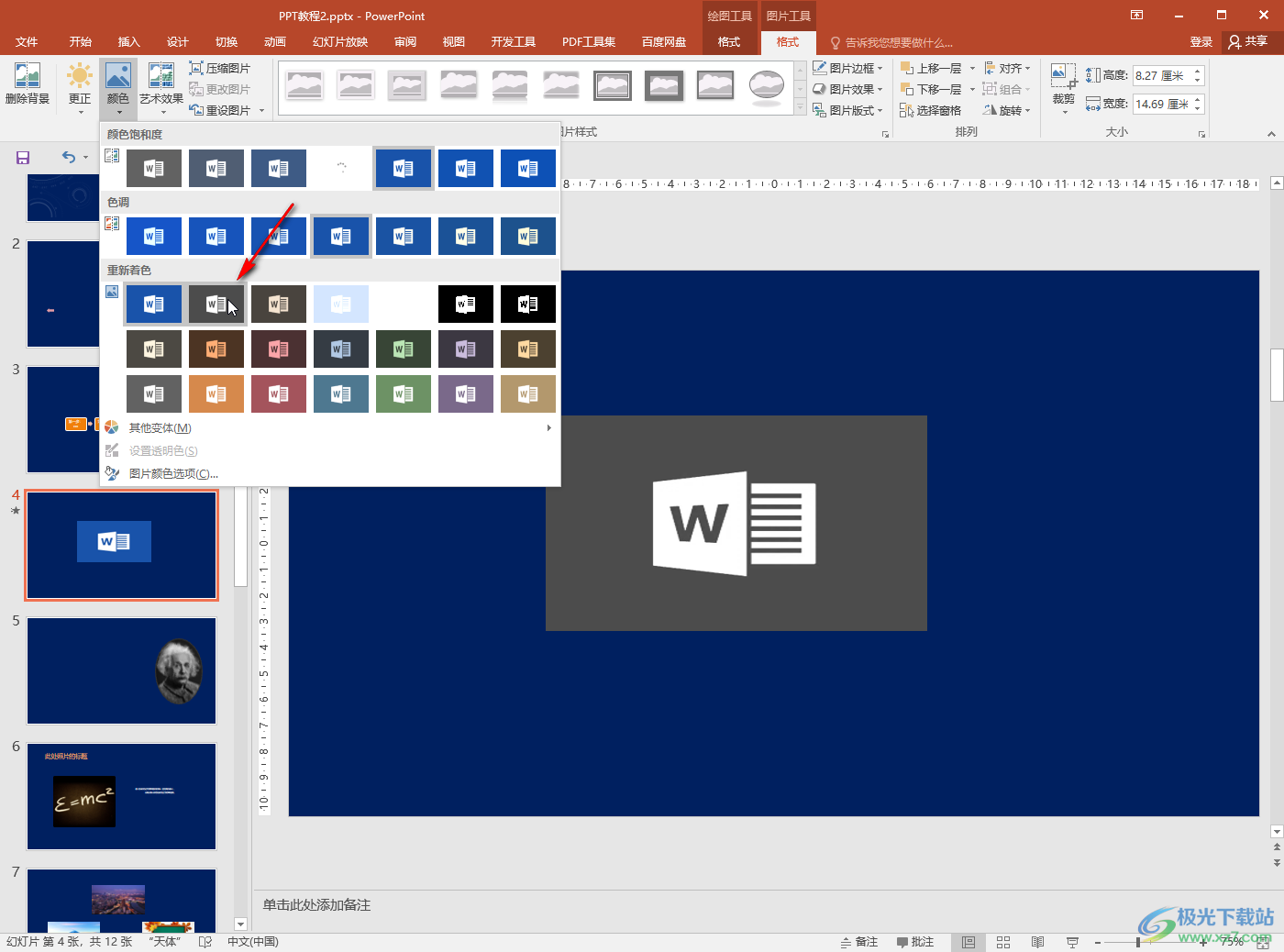Click the vertical scrollbar down arrow
The image size is (1284, 952).
(x=1277, y=832)
